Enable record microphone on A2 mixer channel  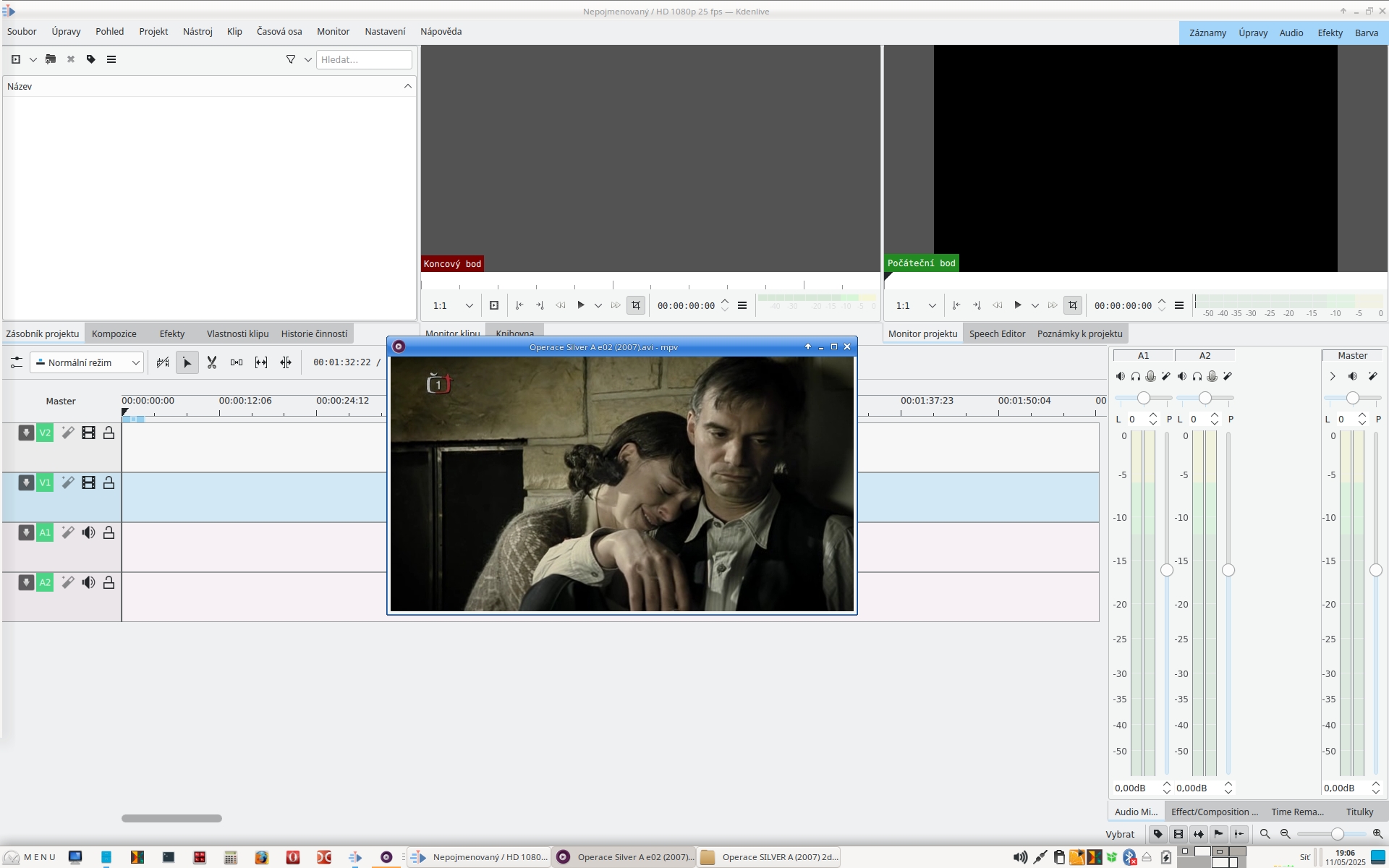[x=1212, y=376]
